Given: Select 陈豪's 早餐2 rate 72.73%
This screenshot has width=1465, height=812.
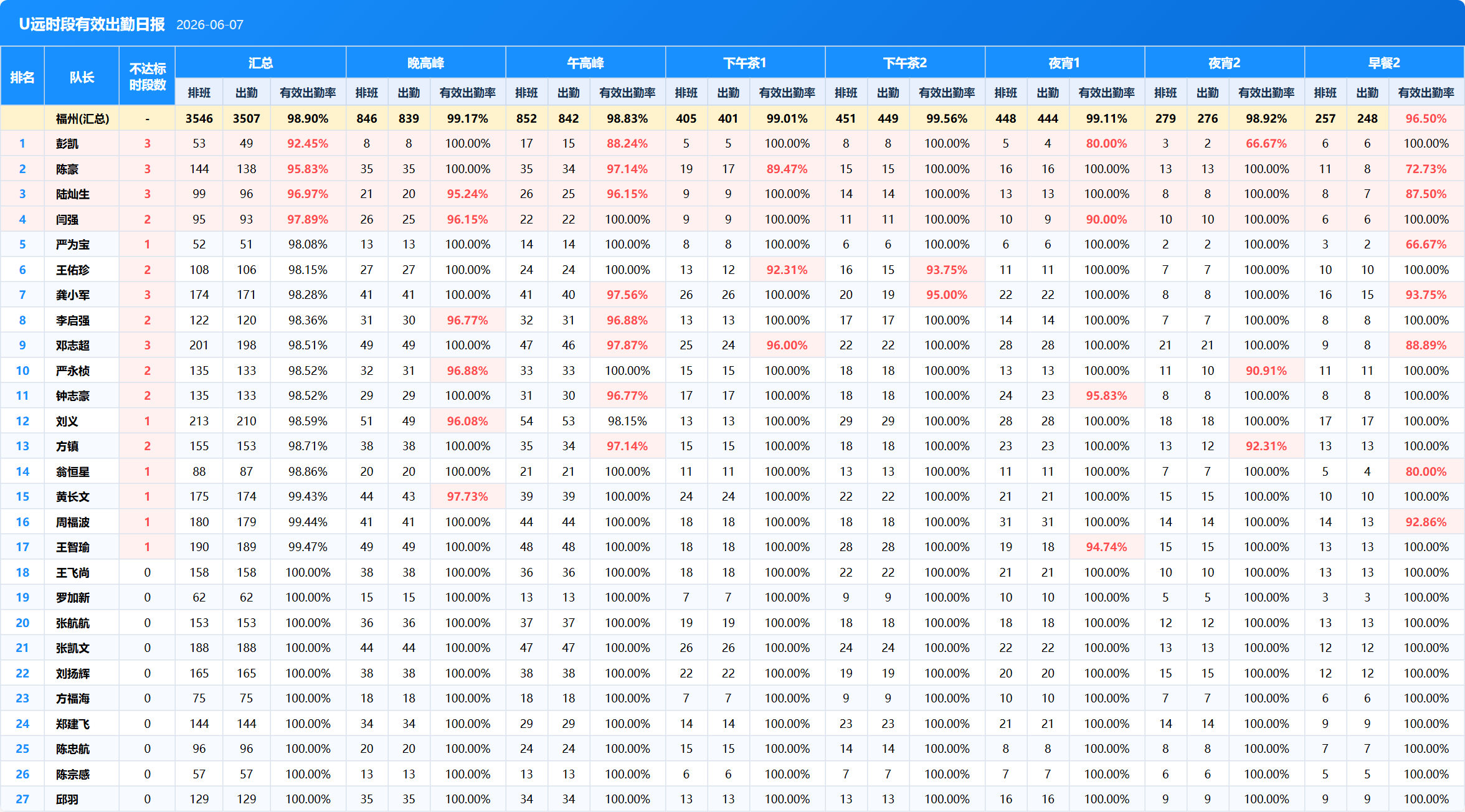Looking at the screenshot, I should point(1426,169).
